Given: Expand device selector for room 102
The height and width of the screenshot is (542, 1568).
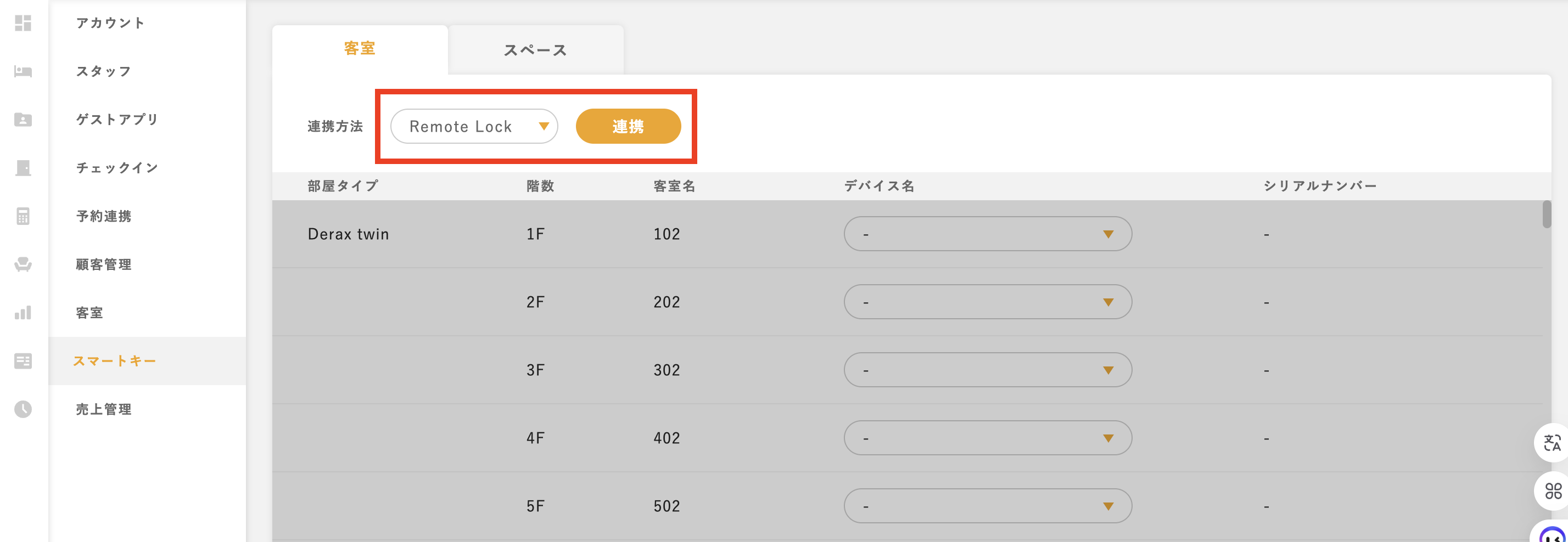Looking at the screenshot, I should (987, 234).
